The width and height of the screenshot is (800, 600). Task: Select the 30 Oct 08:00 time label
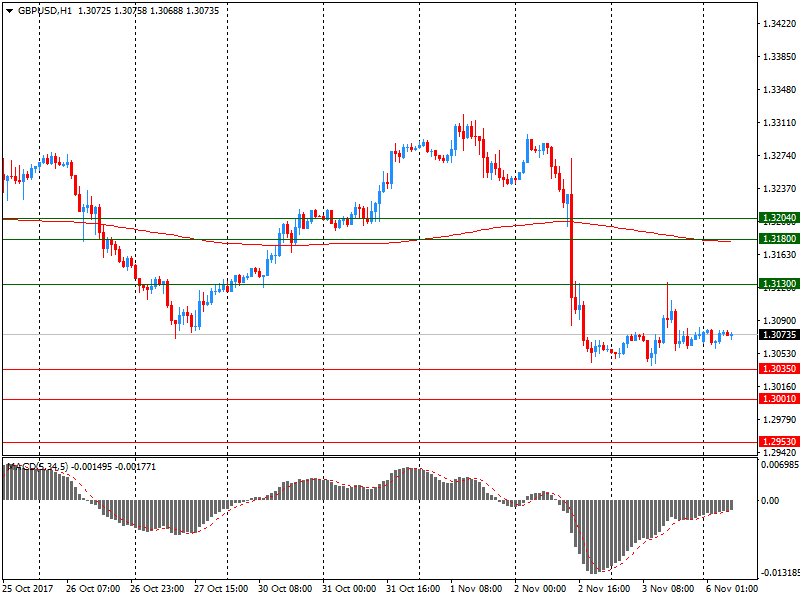click(285, 589)
